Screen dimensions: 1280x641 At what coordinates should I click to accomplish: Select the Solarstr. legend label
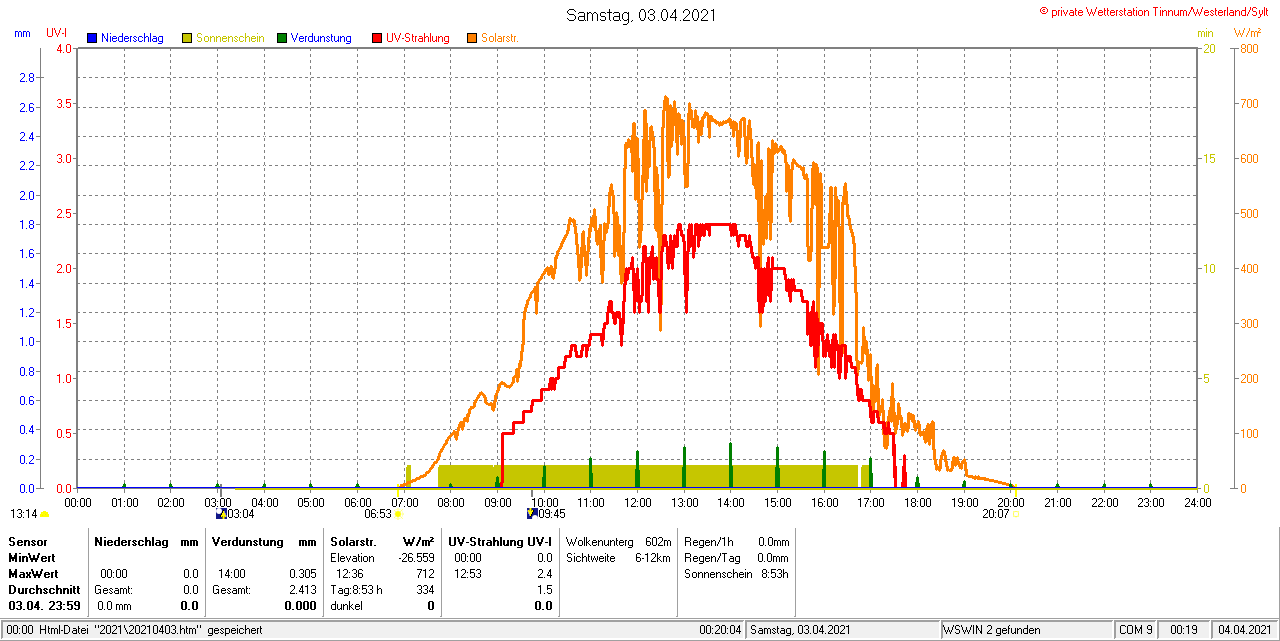click(x=500, y=38)
